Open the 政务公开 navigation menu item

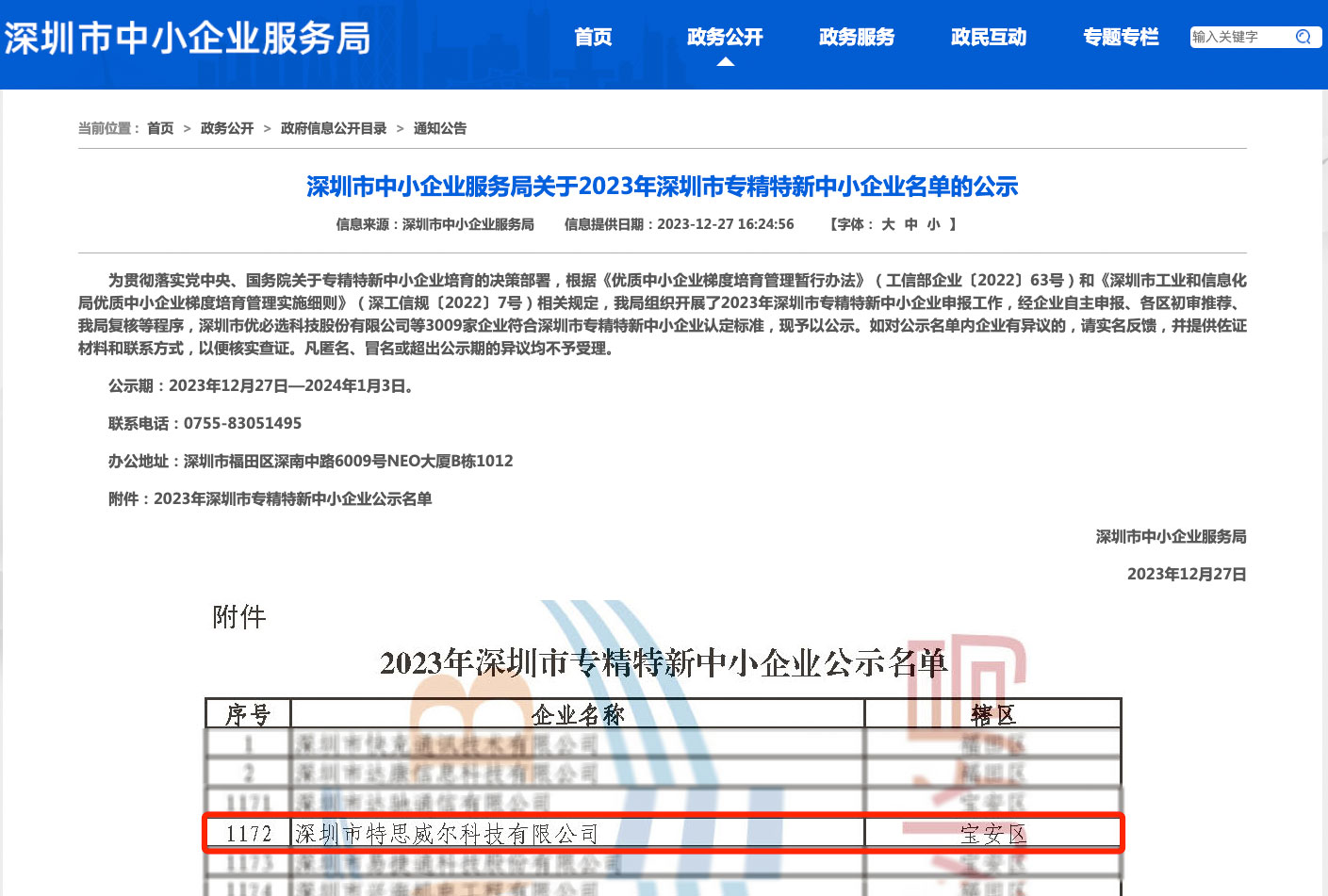[x=725, y=38]
